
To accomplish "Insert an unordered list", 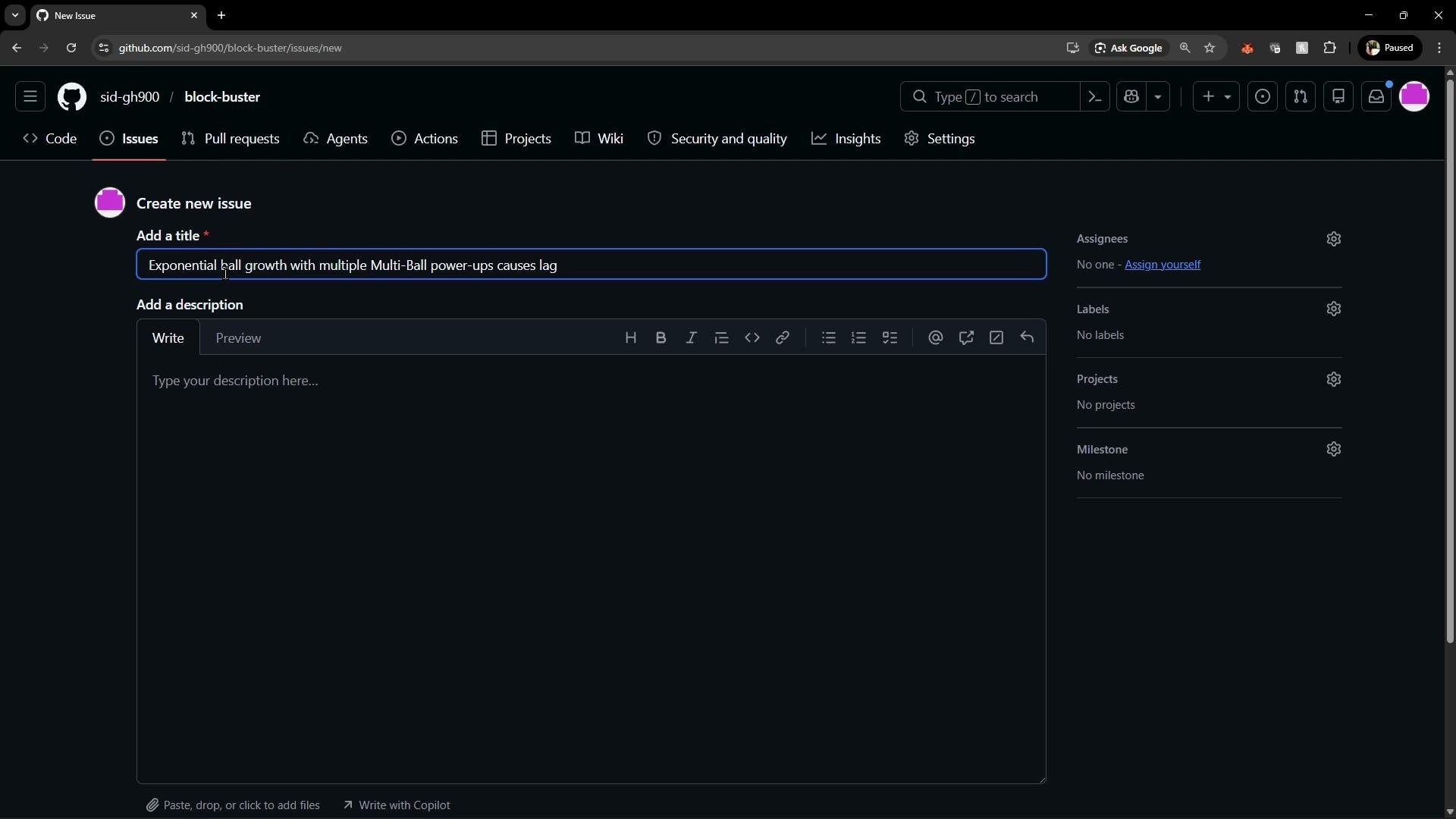I will (x=828, y=338).
